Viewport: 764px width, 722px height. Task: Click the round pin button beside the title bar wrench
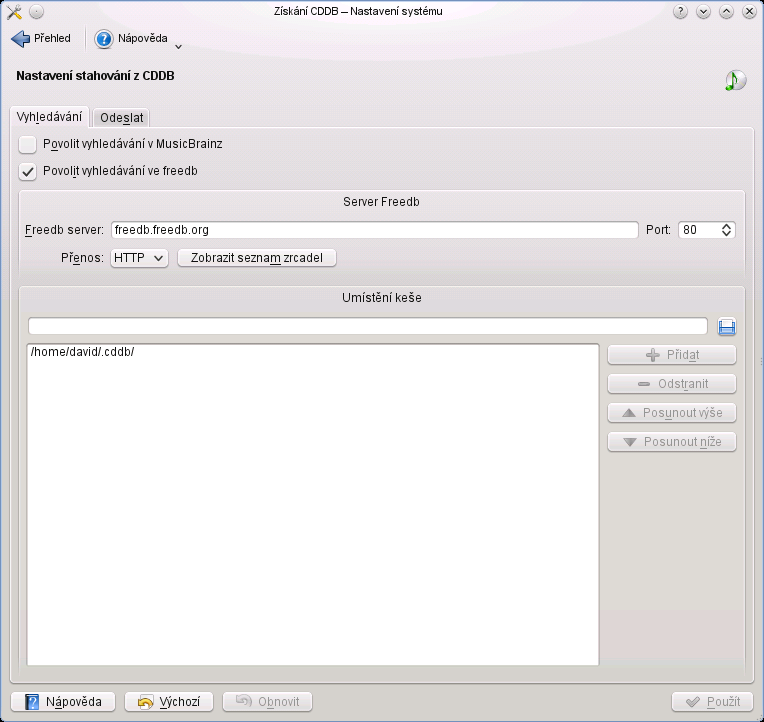click(x=37, y=12)
